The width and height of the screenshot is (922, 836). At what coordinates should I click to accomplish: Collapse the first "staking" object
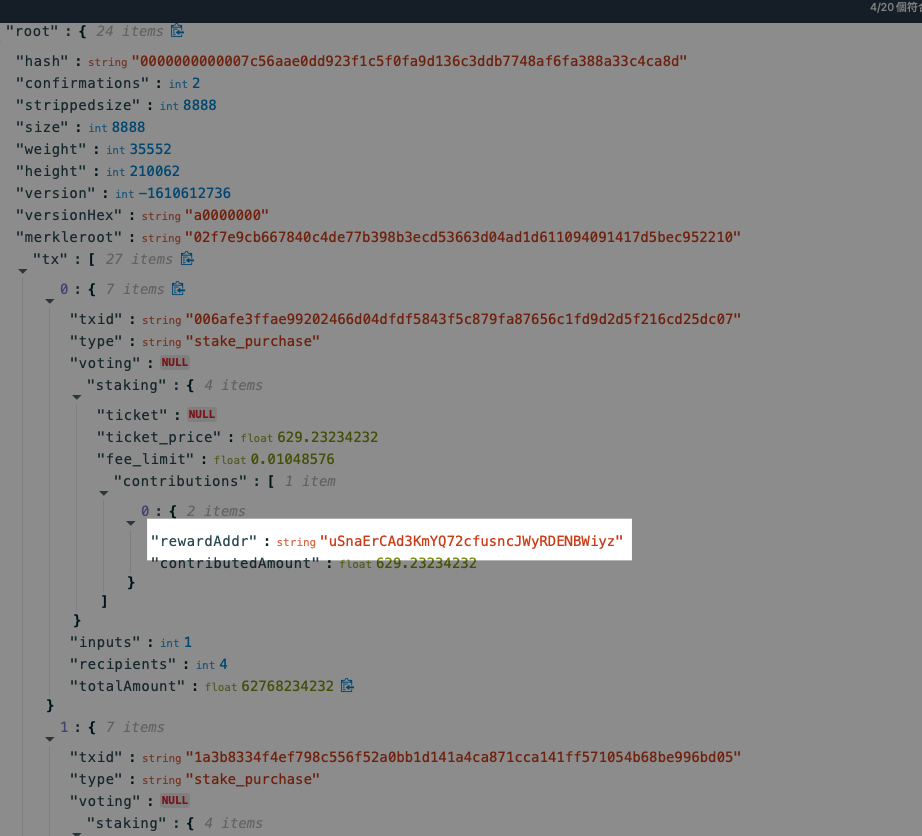point(76,397)
